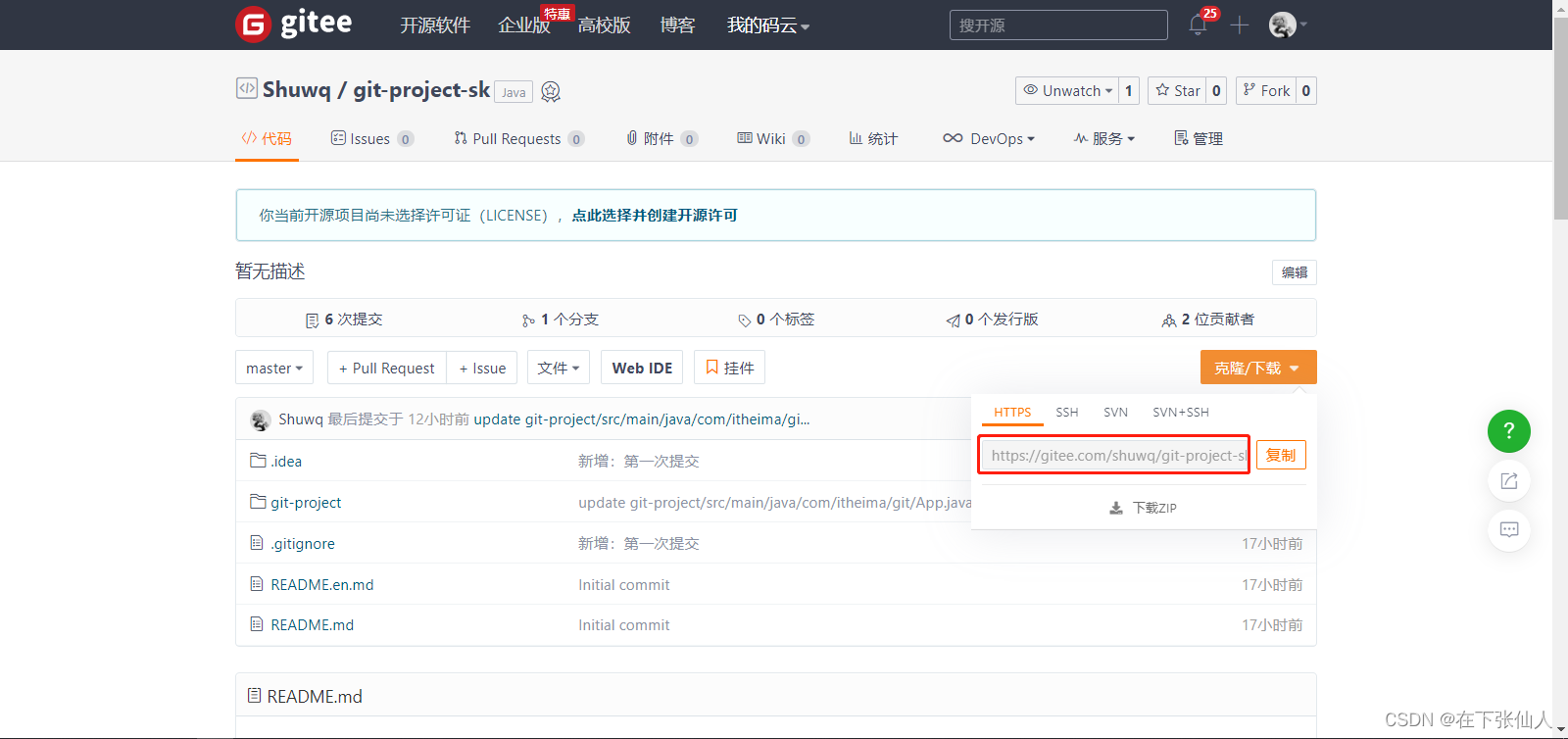This screenshot has width=1568, height=739.
Task: Open 博客 in top navigation
Action: point(677,25)
